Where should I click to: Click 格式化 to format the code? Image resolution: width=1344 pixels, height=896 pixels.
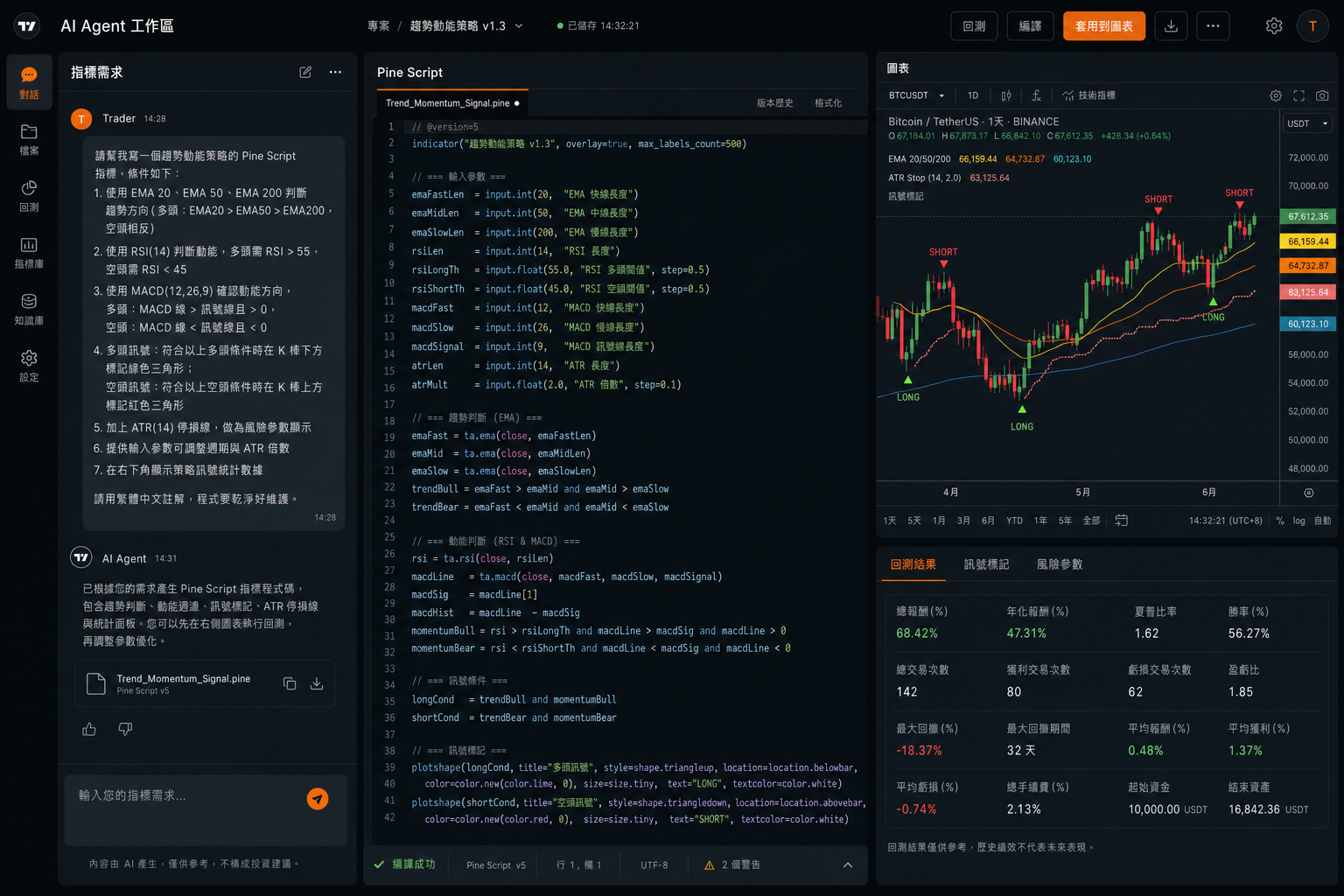(x=829, y=103)
